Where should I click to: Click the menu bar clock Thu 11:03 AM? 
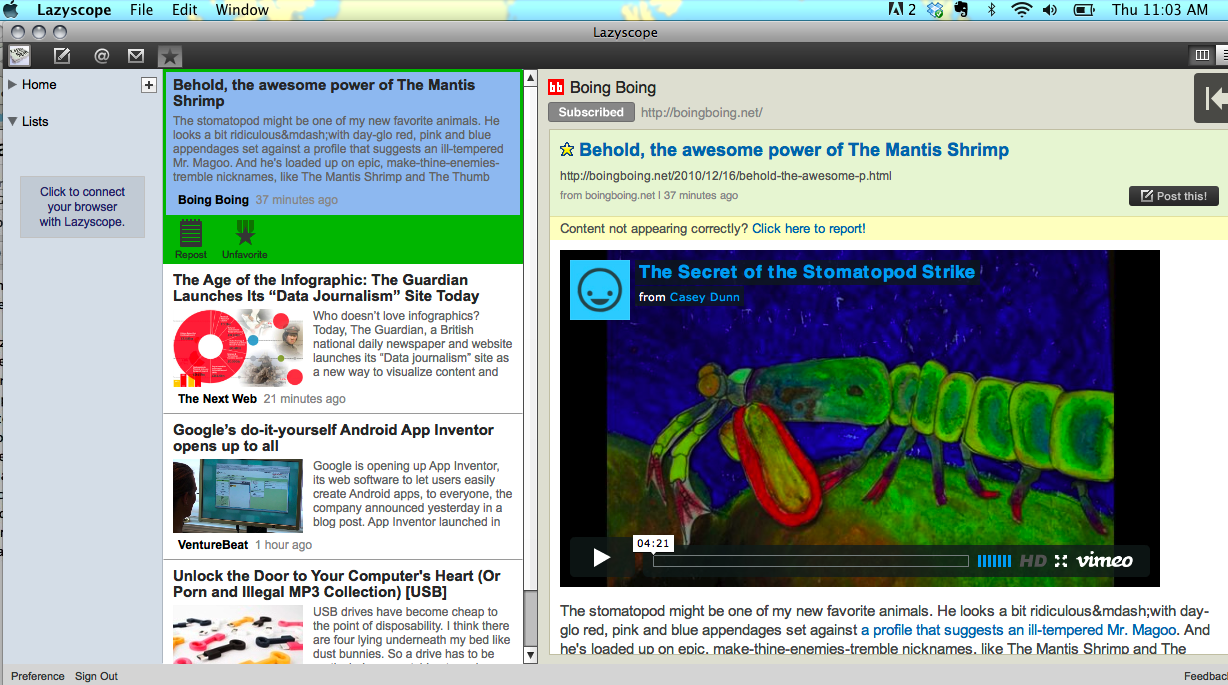(1160, 10)
